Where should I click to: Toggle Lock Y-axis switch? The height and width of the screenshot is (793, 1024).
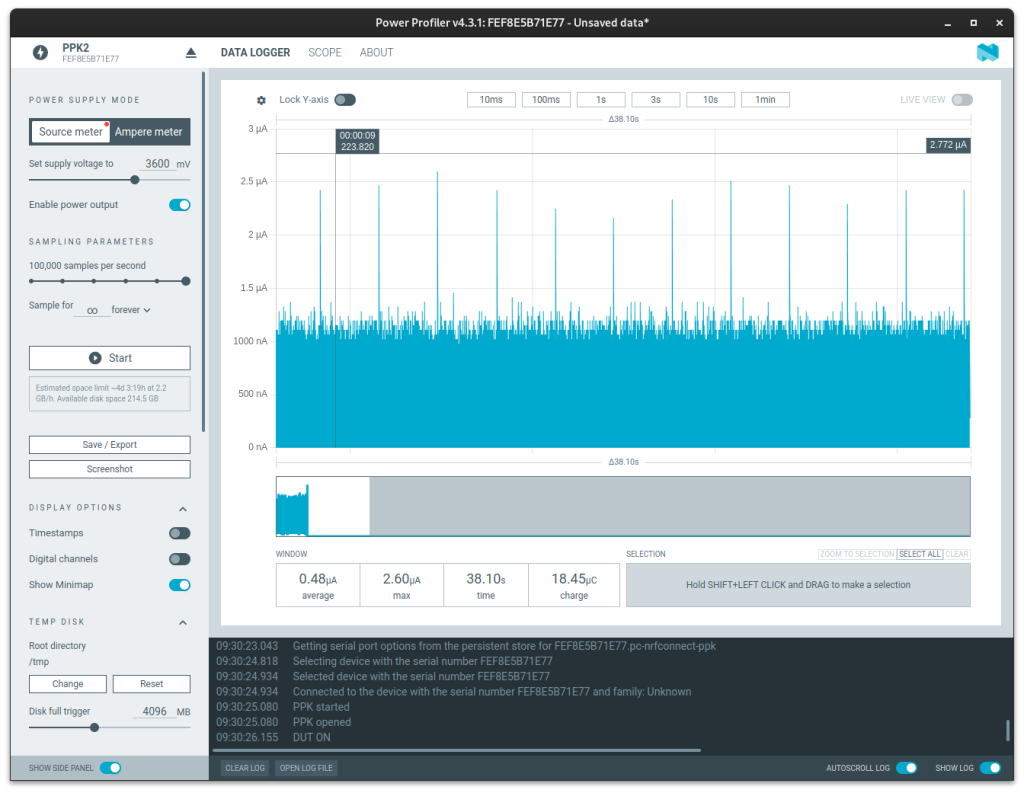[x=345, y=100]
